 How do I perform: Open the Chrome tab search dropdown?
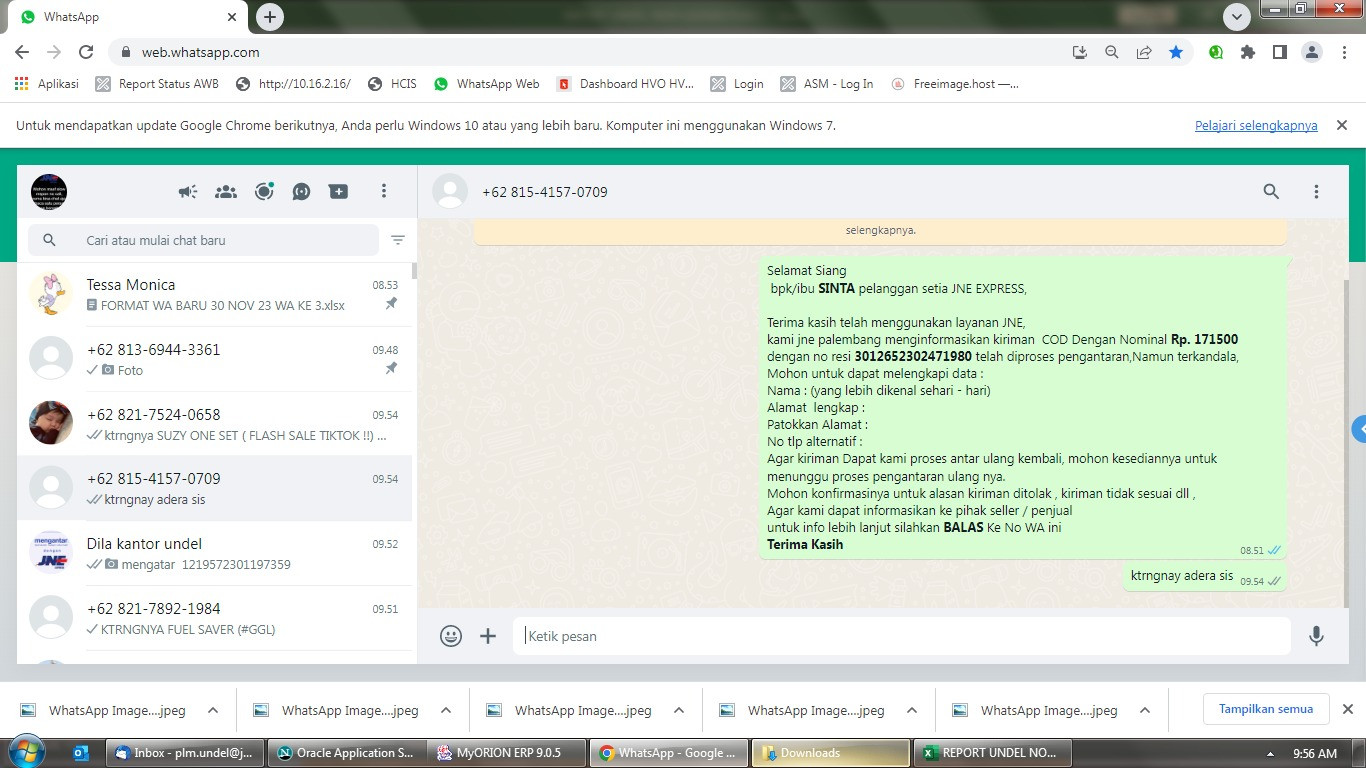(1237, 17)
